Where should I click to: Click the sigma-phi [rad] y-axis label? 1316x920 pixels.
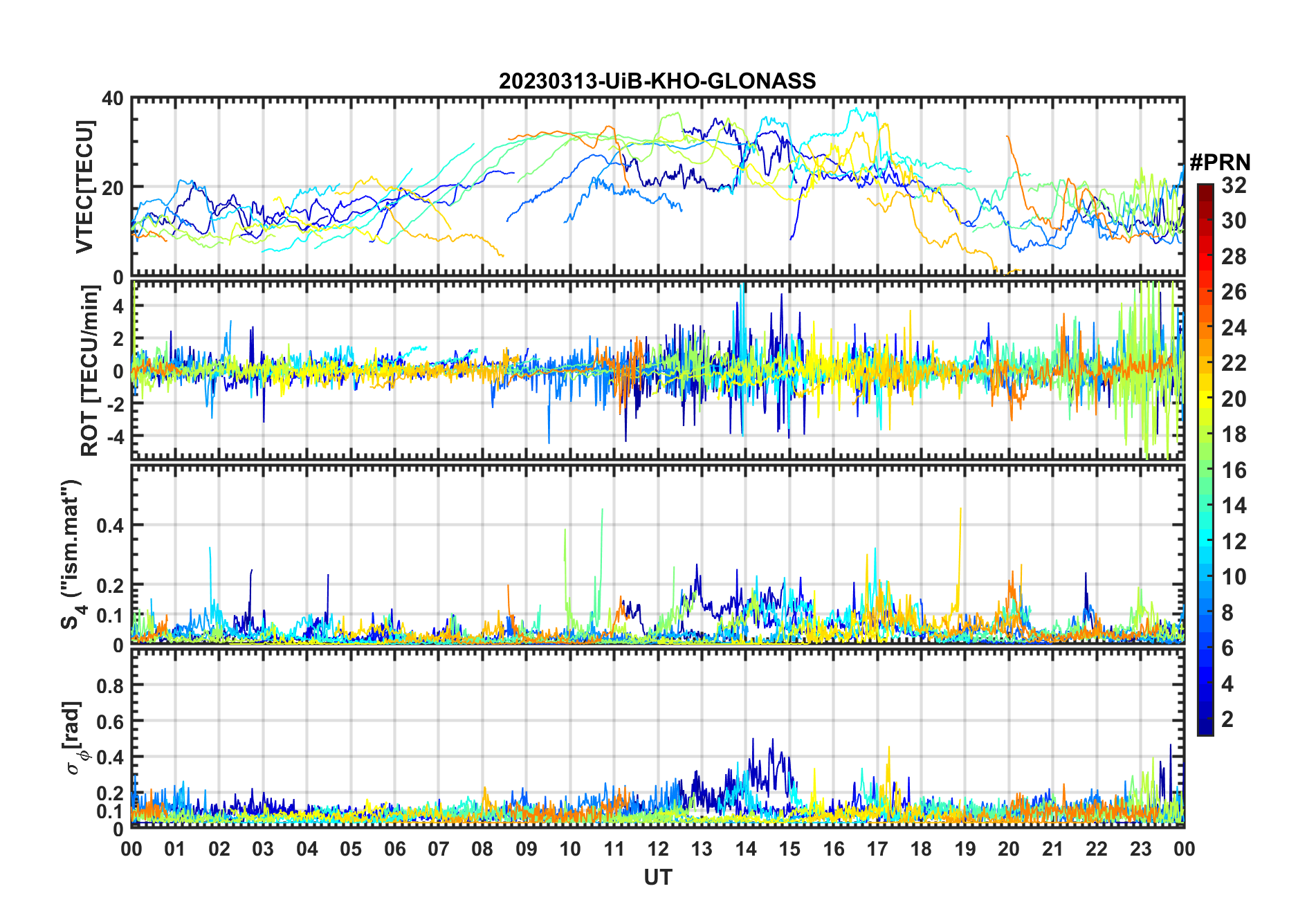73,738
